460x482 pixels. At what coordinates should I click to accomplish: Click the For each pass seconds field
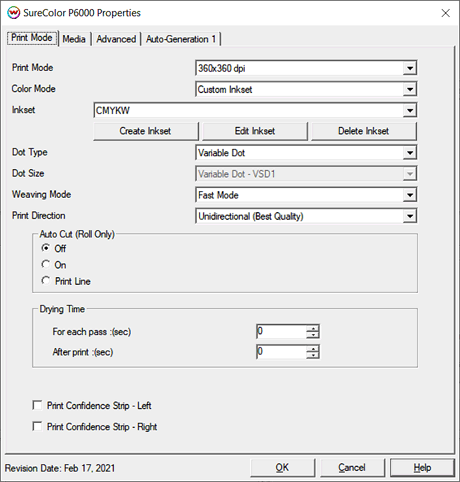click(x=281, y=331)
